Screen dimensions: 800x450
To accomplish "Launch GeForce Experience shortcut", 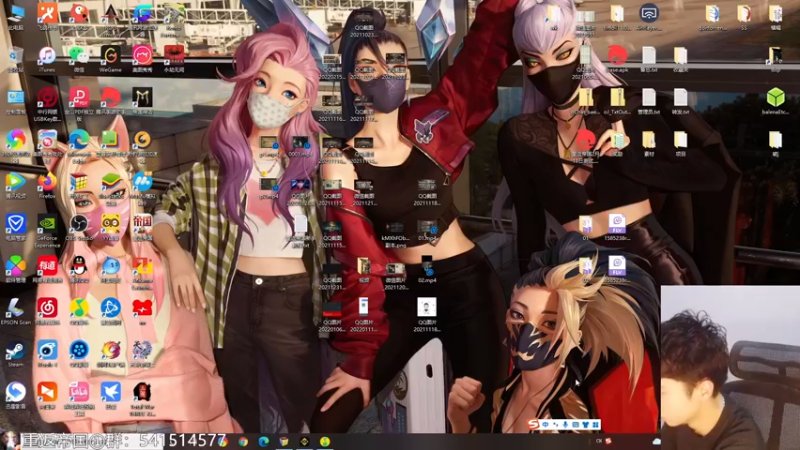I will click(x=47, y=224).
